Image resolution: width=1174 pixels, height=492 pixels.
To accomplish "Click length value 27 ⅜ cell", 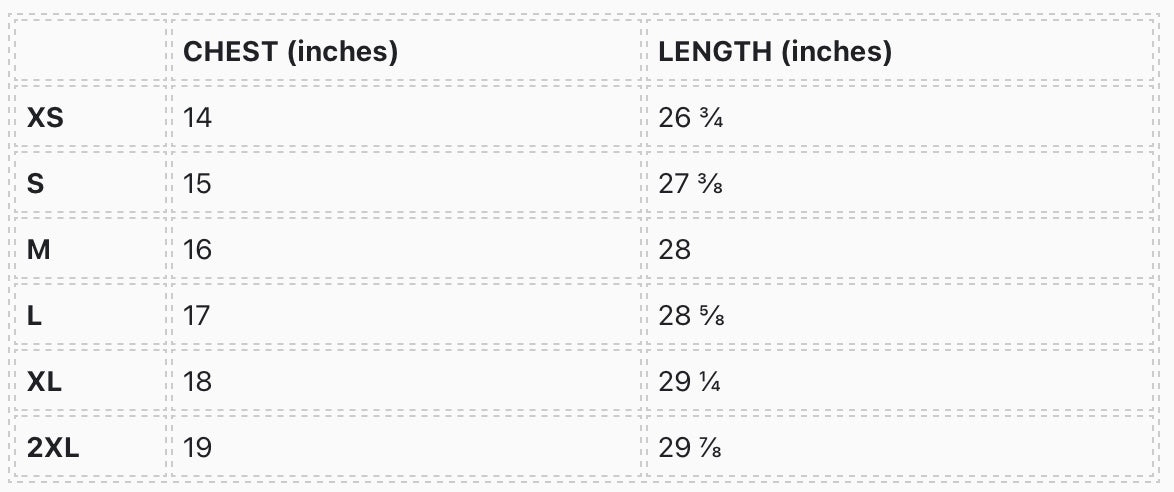I will [691, 184].
